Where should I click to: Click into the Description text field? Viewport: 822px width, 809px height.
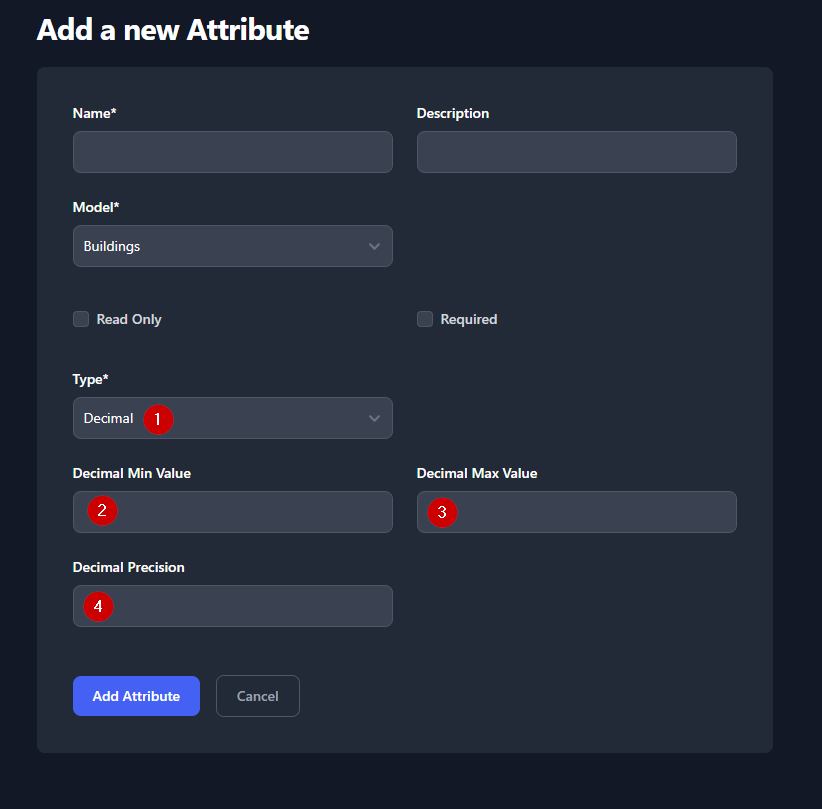576,152
